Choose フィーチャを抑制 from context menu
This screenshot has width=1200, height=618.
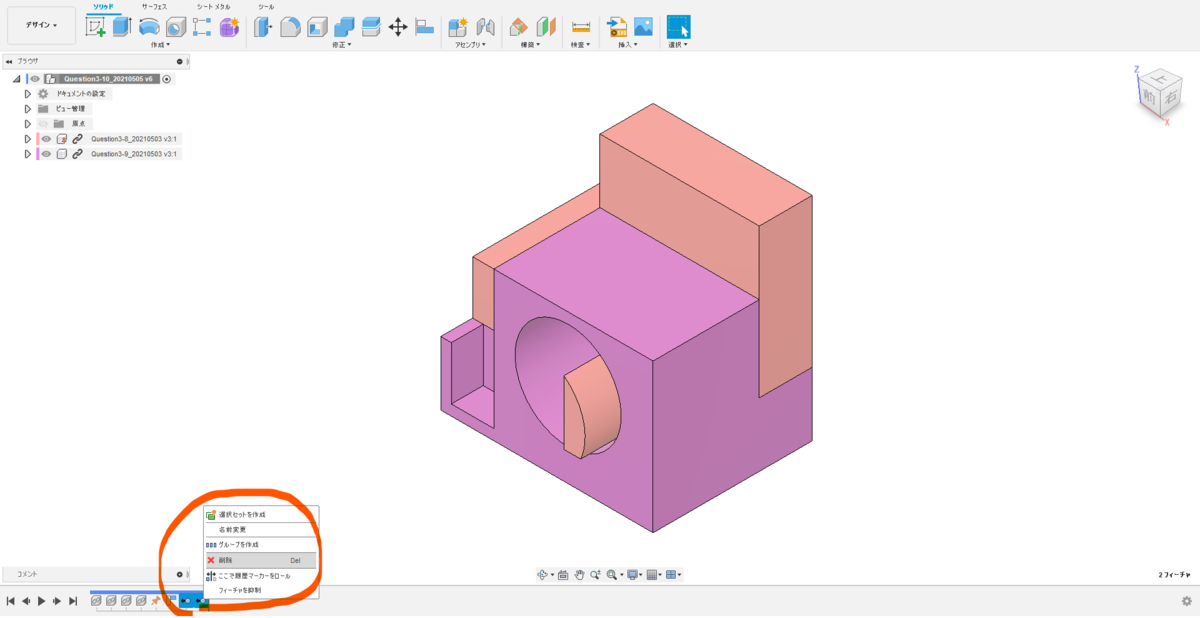point(261,590)
